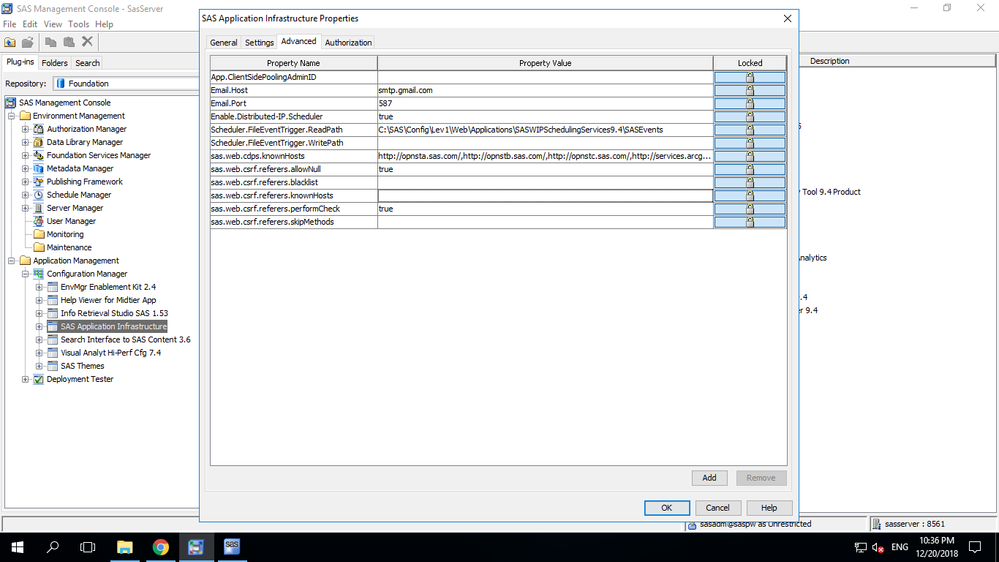Open Google Chrome from the taskbar

161,547
